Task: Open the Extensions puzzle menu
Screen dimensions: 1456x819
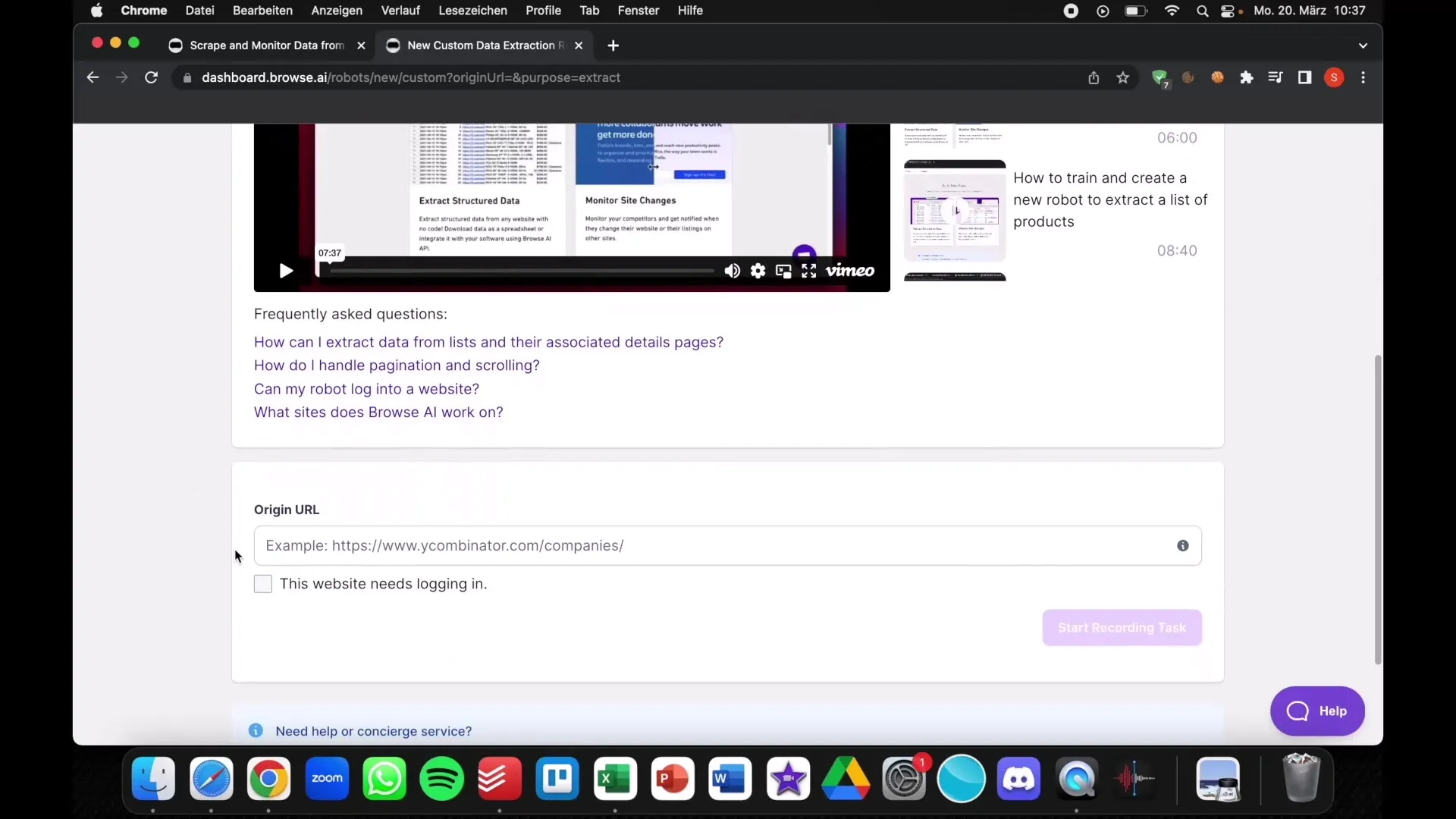Action: pos(1247,77)
